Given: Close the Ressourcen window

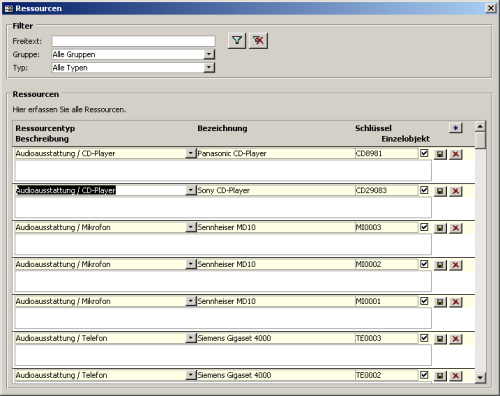Looking at the screenshot, I should pyautogui.click(x=491, y=8).
